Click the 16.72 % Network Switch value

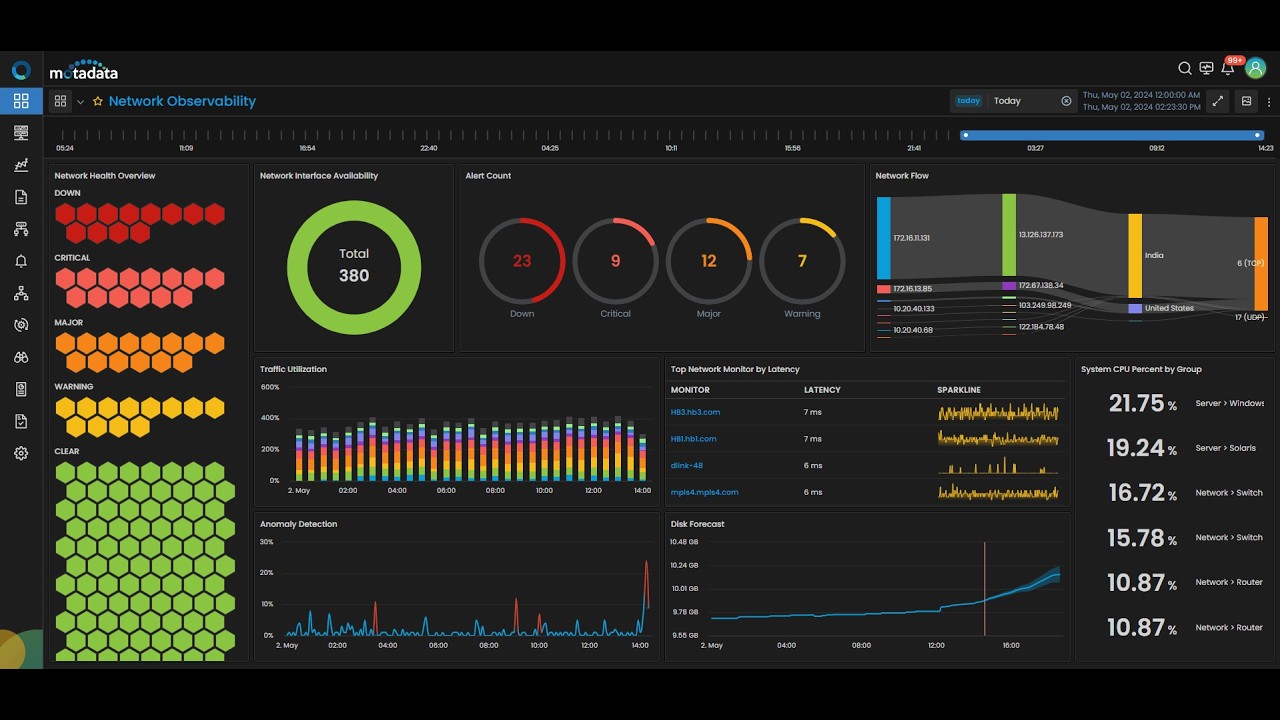pos(1143,492)
